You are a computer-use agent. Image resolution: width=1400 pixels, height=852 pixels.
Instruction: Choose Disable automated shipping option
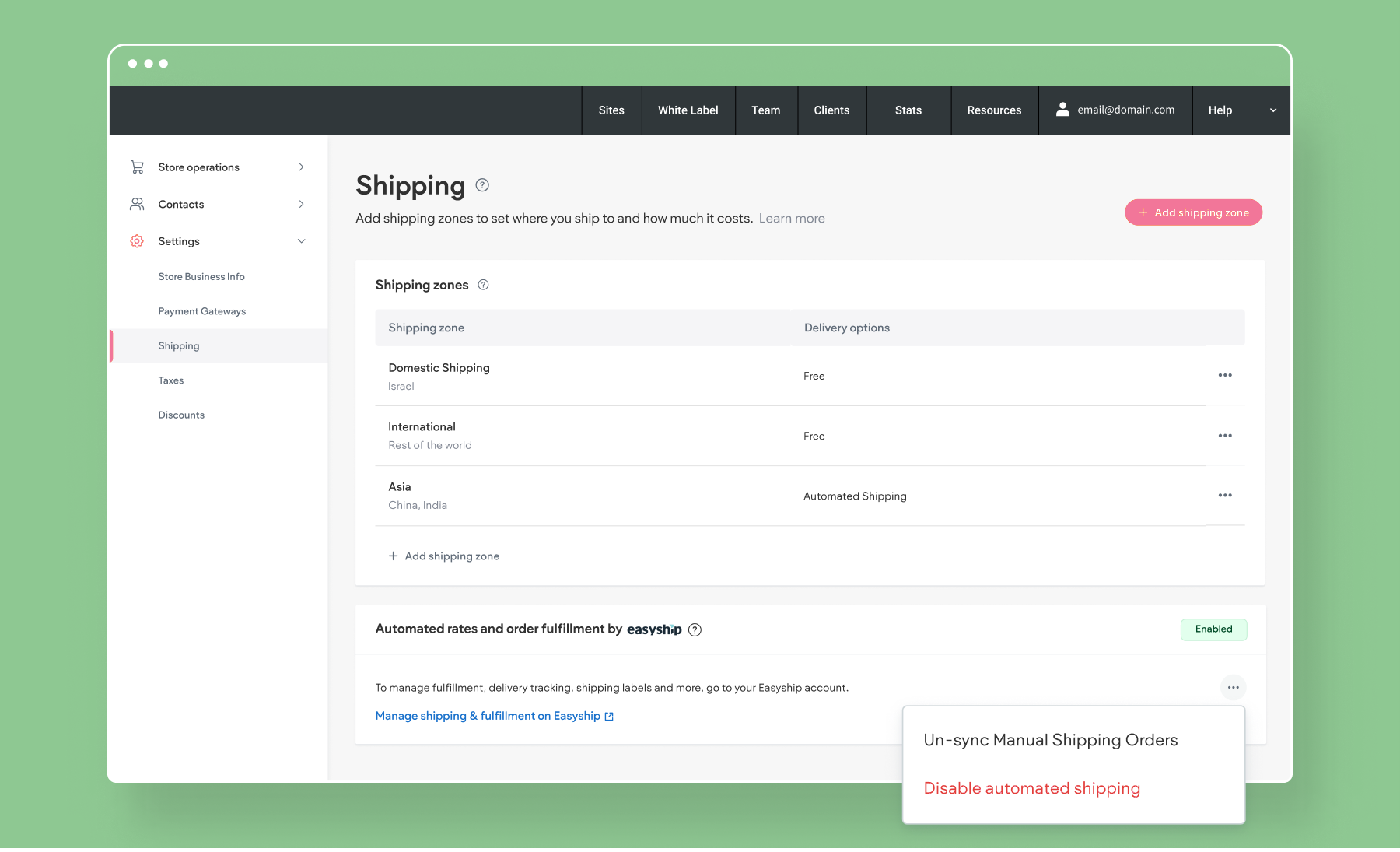tap(1031, 788)
